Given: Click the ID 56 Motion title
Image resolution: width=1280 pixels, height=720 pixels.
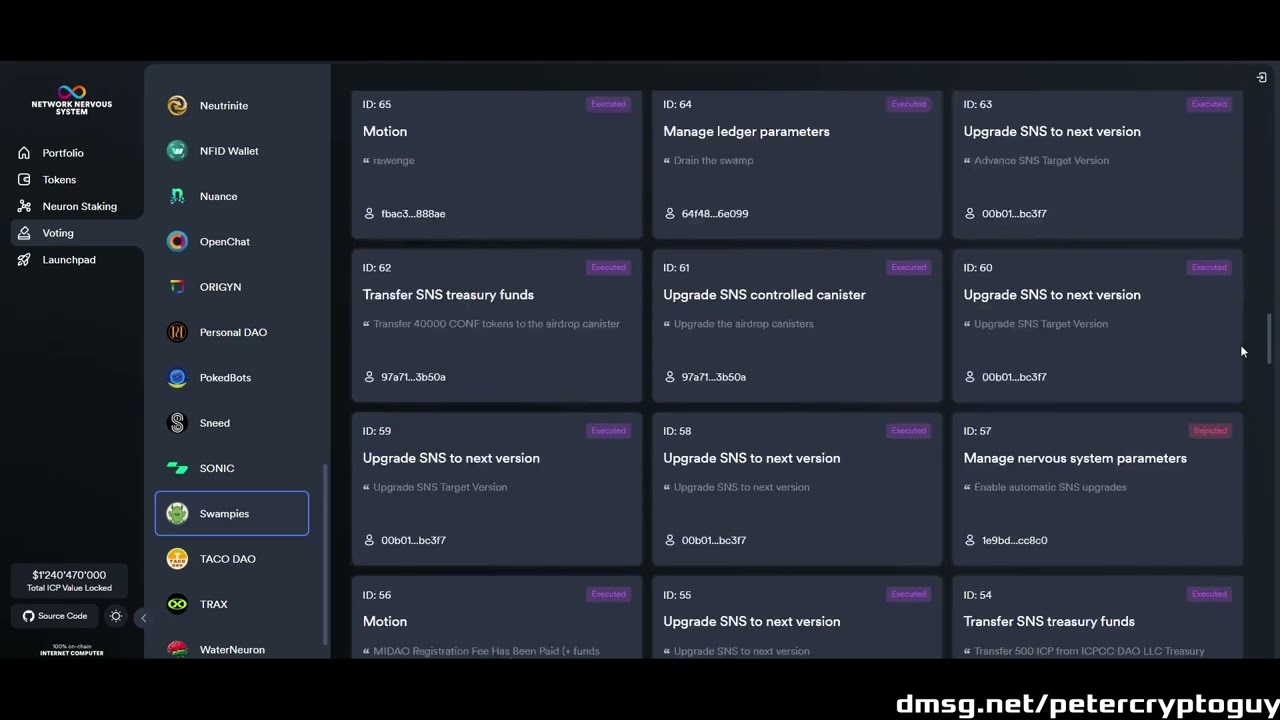Looking at the screenshot, I should pyautogui.click(x=385, y=622).
